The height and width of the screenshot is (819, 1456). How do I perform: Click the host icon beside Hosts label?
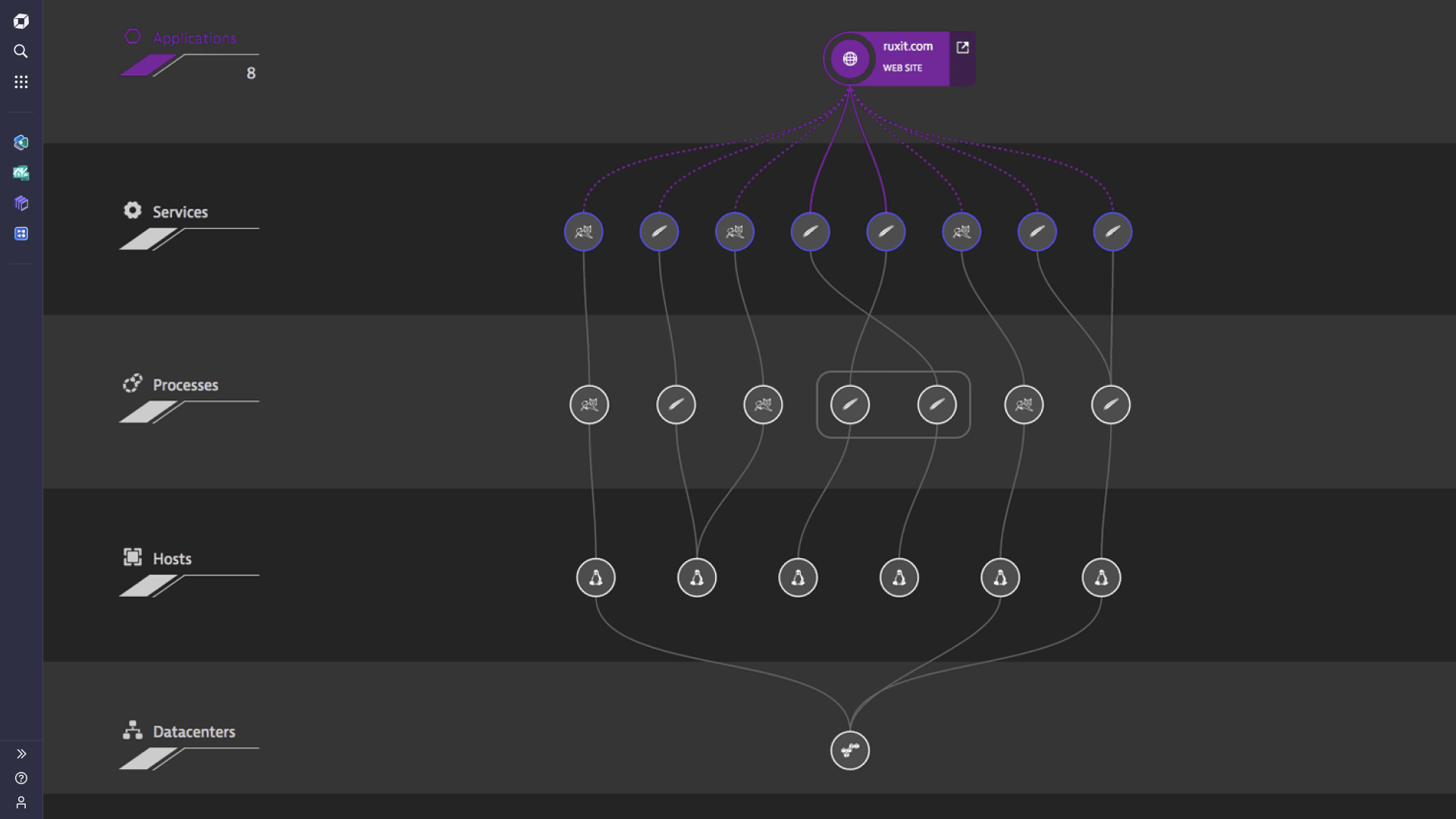coord(133,557)
